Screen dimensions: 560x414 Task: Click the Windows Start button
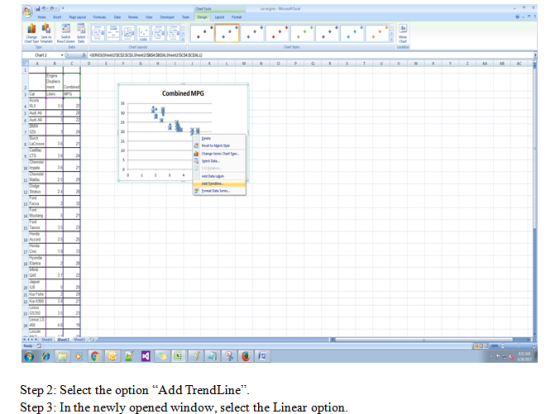29,356
